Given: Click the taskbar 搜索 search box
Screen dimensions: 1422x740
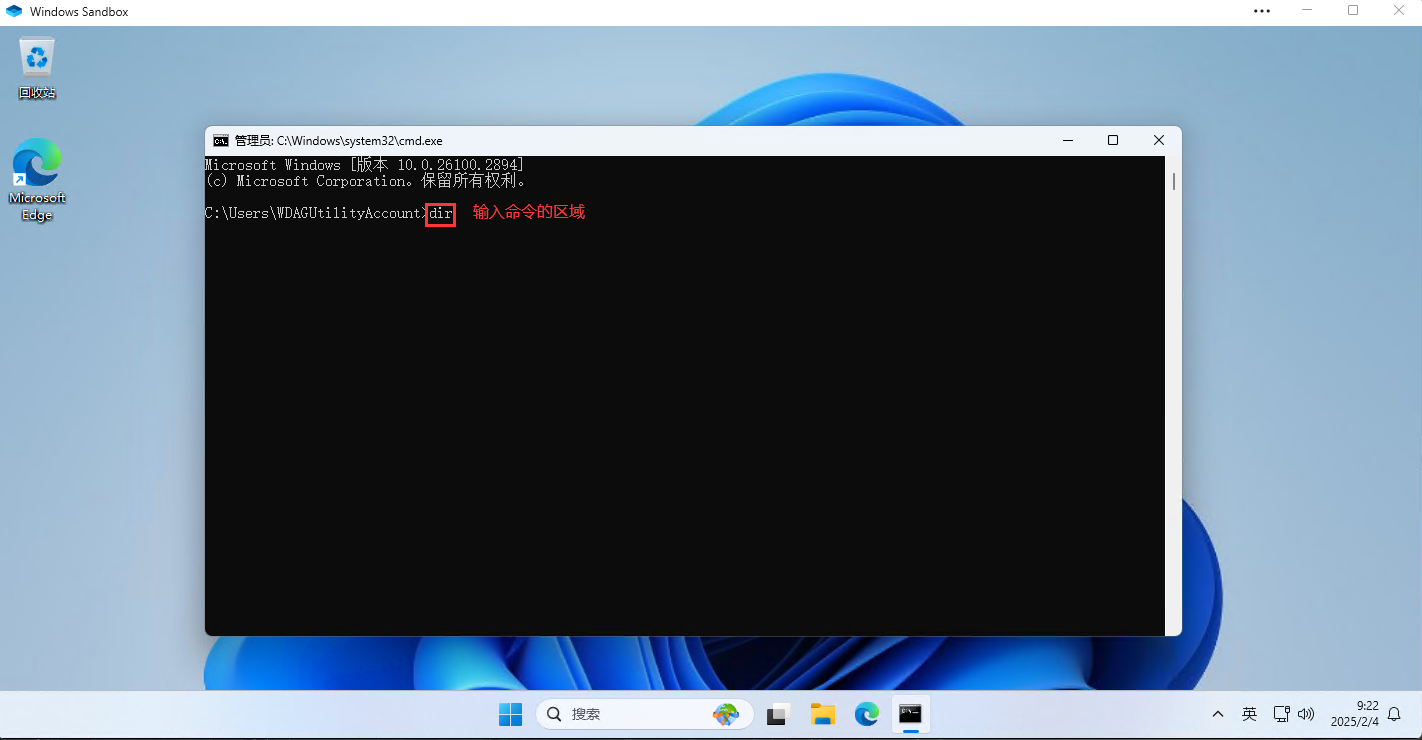Looking at the screenshot, I should 630,714.
